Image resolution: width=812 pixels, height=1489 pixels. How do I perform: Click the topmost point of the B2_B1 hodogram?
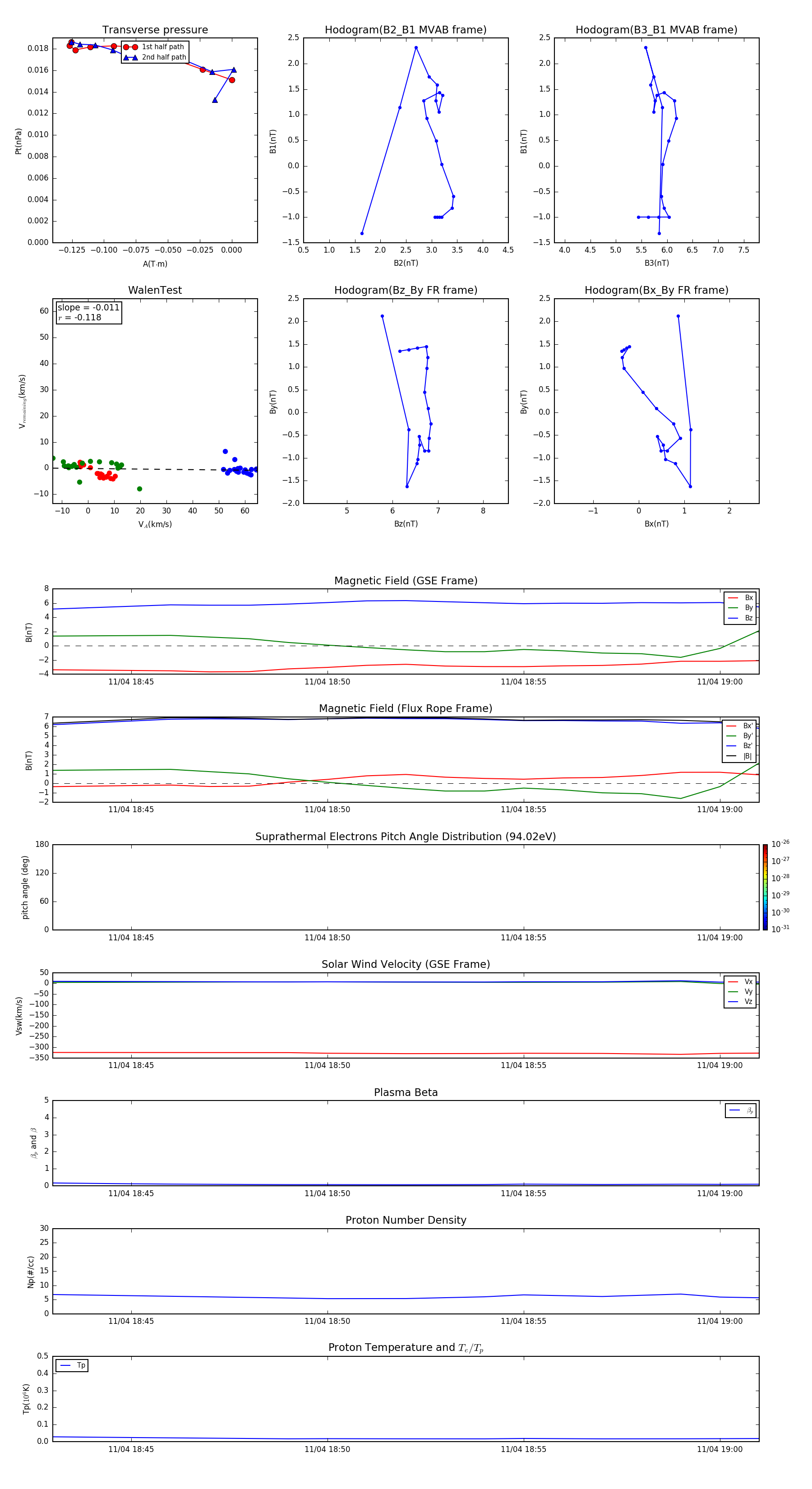pyautogui.click(x=416, y=48)
